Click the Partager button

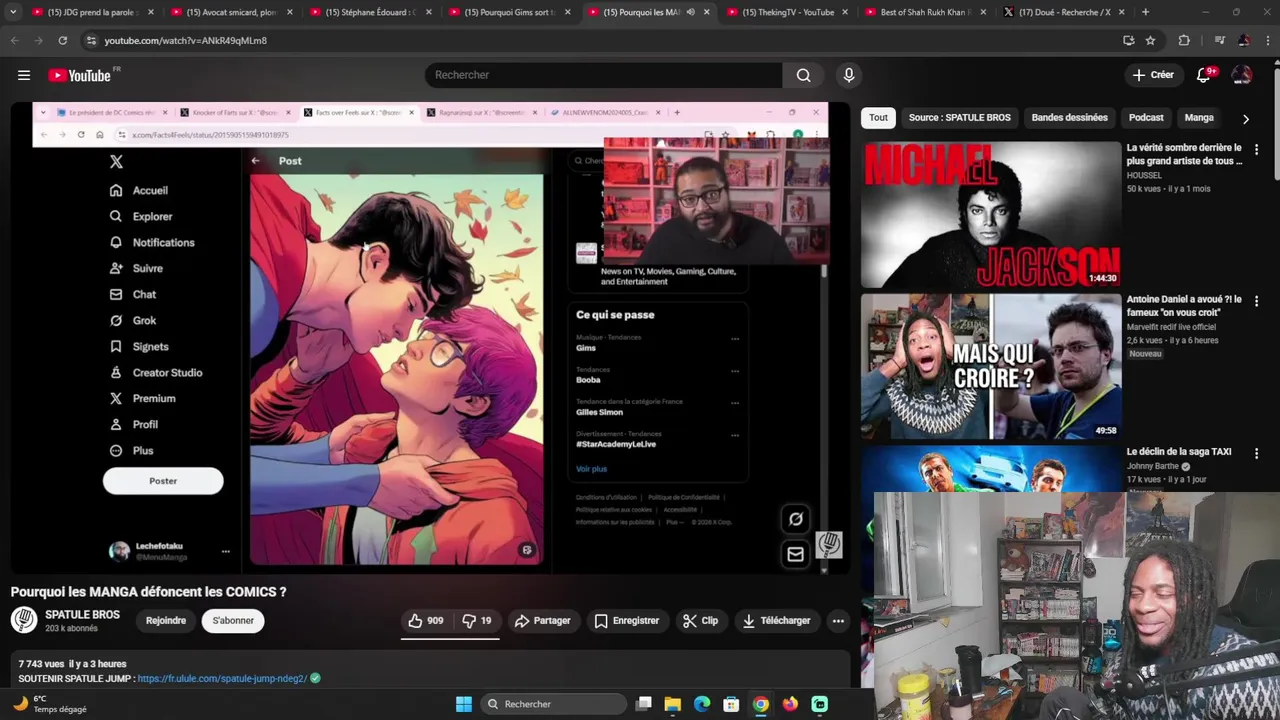(x=542, y=621)
